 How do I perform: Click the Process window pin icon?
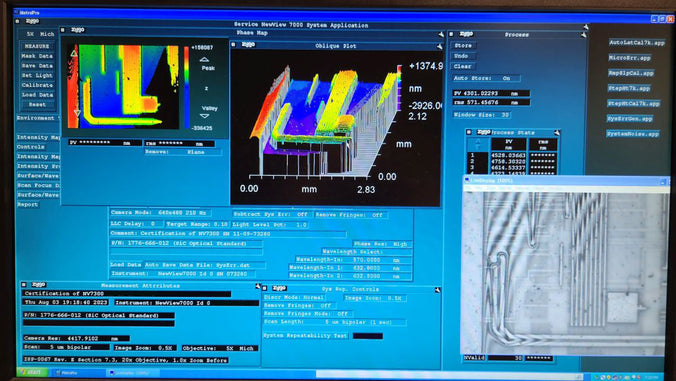(x=583, y=34)
